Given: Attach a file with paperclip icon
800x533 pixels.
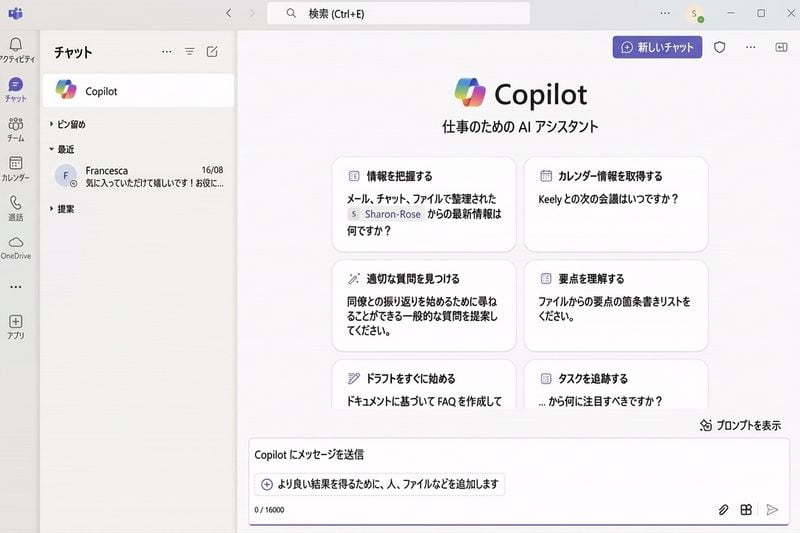Looking at the screenshot, I should [723, 510].
